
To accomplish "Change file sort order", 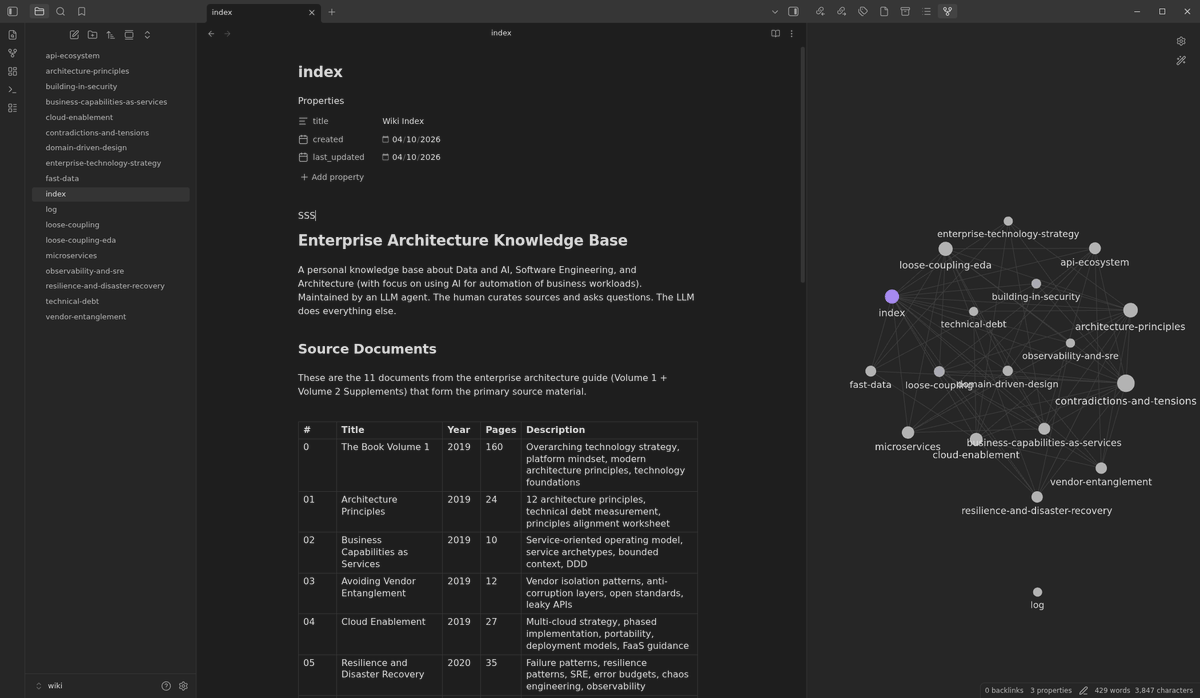I will click(111, 35).
